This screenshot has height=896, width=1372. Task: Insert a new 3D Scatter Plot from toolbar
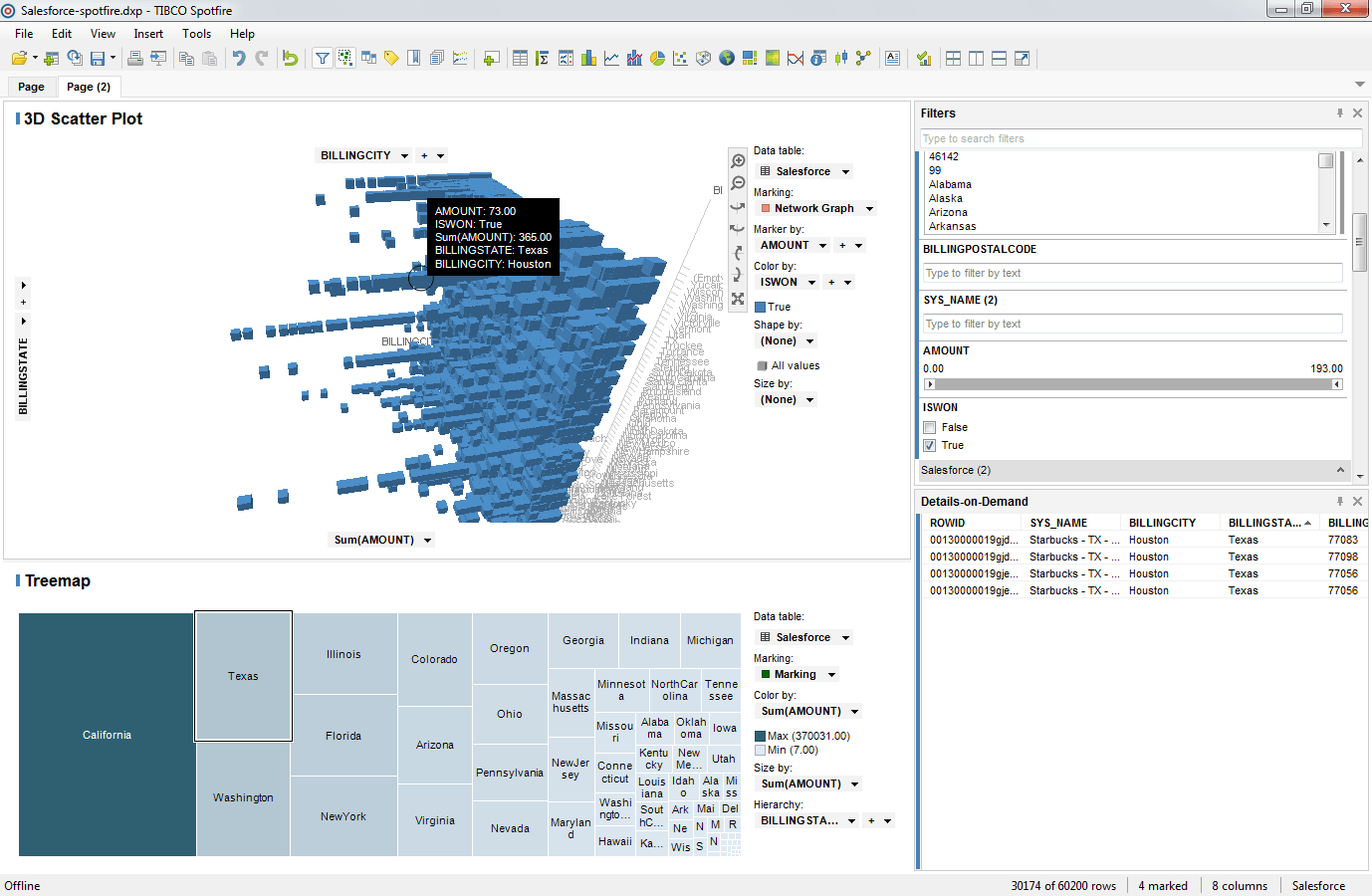(x=703, y=59)
